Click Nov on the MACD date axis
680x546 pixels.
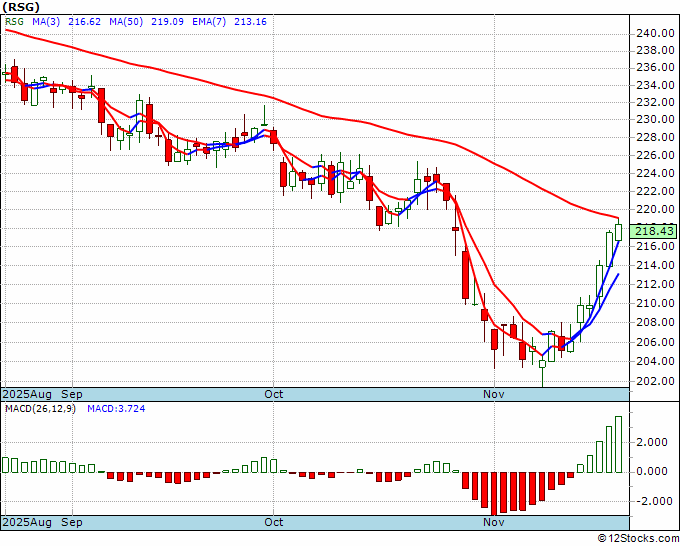[x=494, y=522]
